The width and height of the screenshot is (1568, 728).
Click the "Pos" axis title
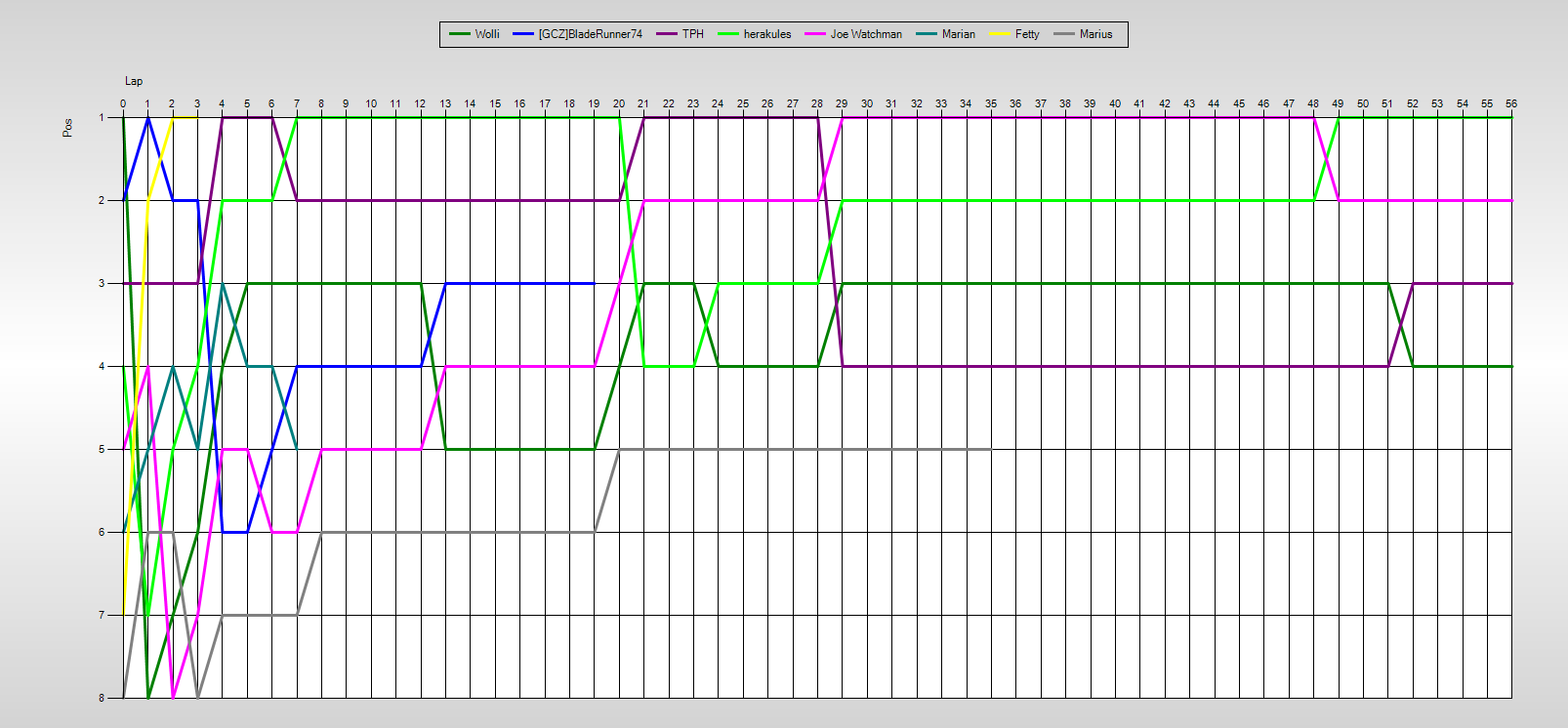pos(67,128)
